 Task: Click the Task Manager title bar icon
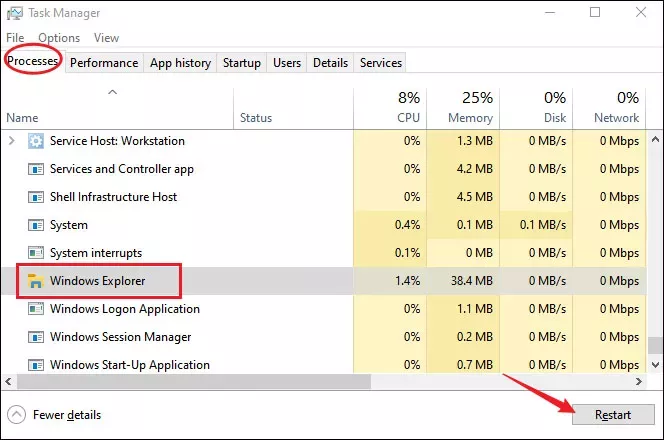(15, 13)
